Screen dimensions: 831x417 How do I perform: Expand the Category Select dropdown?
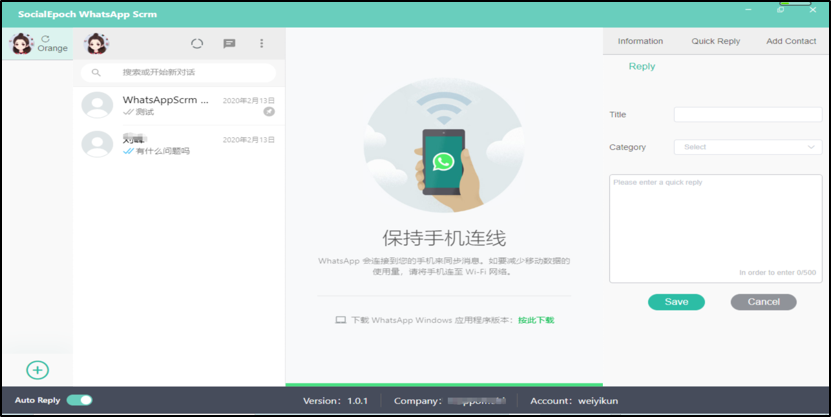click(x=748, y=147)
